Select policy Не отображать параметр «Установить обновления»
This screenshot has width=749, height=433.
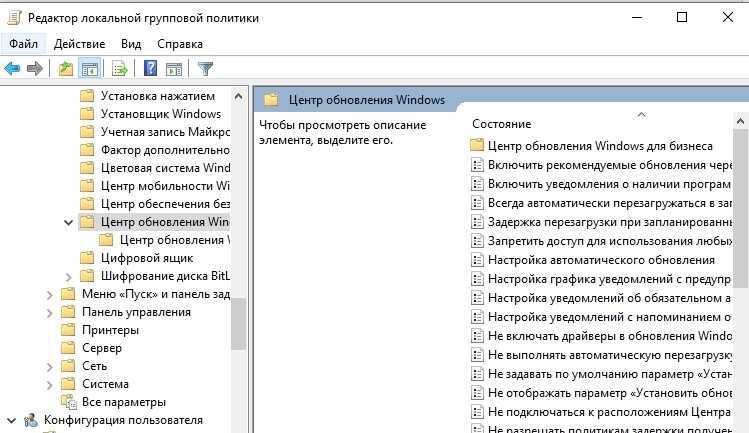(609, 393)
